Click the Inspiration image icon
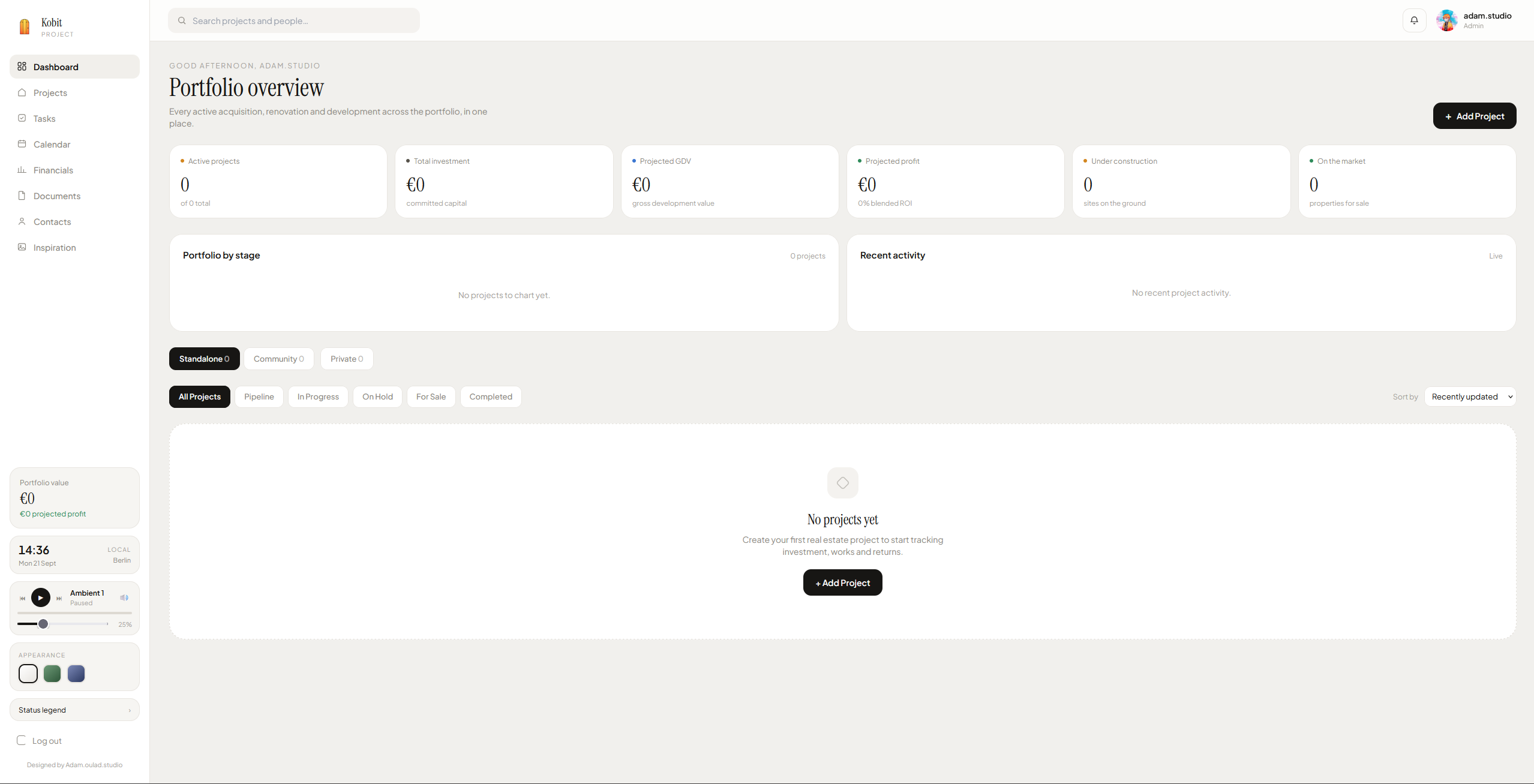 [22, 247]
